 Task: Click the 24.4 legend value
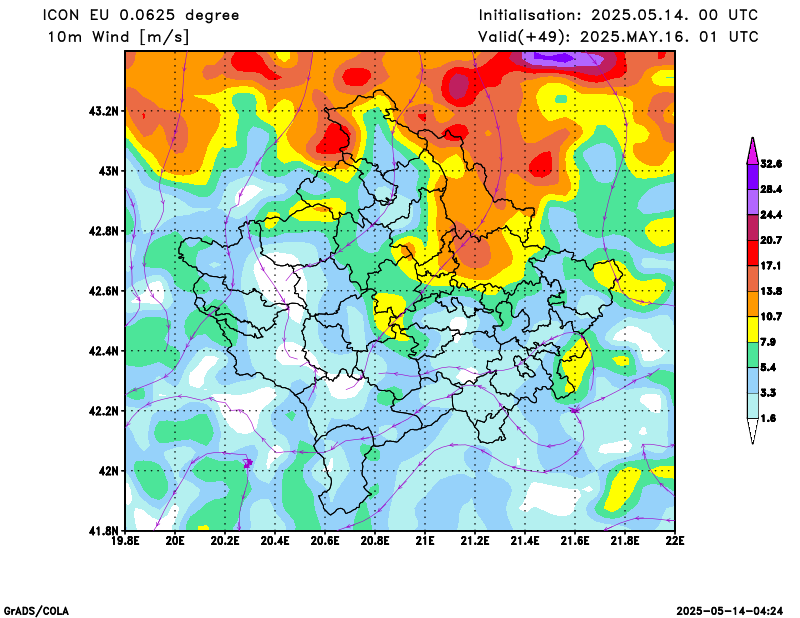point(771,215)
